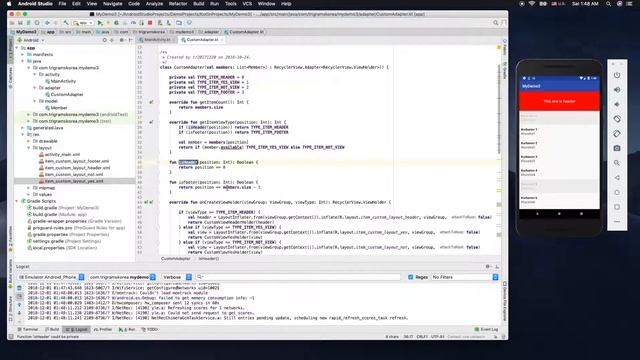640x360 pixels.
Task: Open emulator extended controls (more) icon
Action: click(617, 222)
